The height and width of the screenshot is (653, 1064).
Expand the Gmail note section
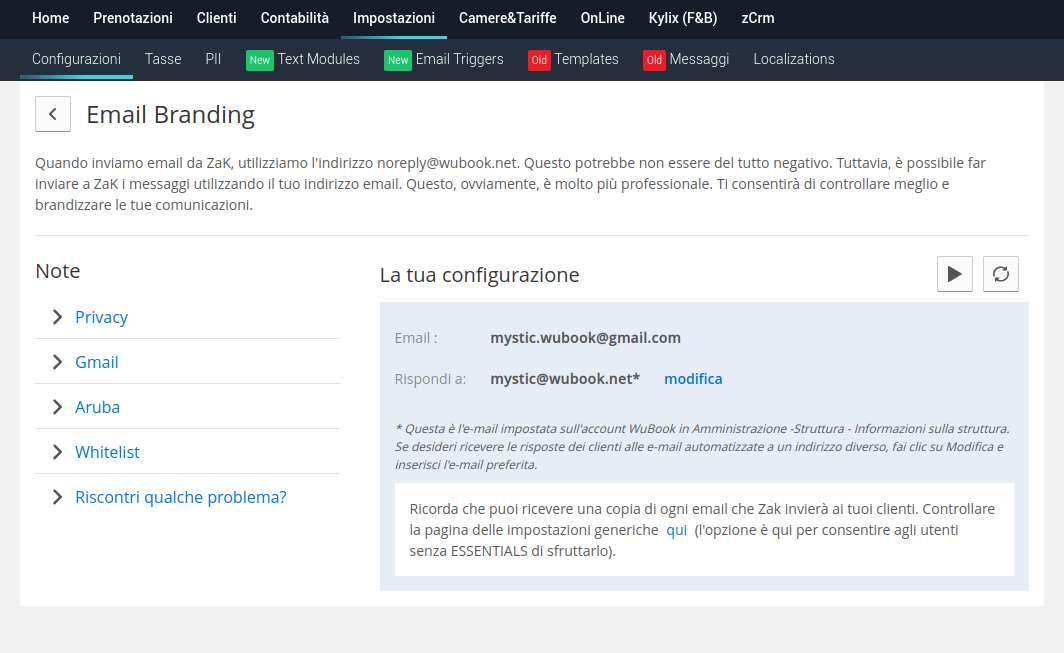tap(96, 362)
